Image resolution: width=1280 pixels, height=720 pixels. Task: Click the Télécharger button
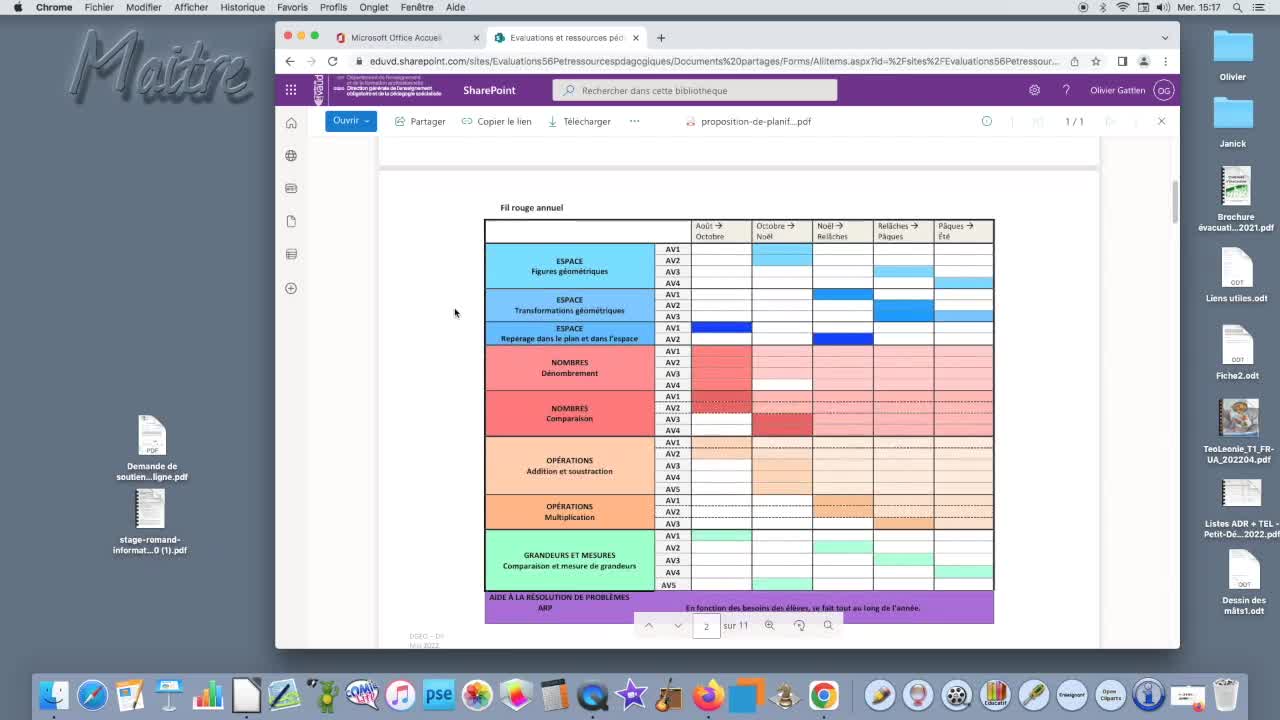pos(580,121)
